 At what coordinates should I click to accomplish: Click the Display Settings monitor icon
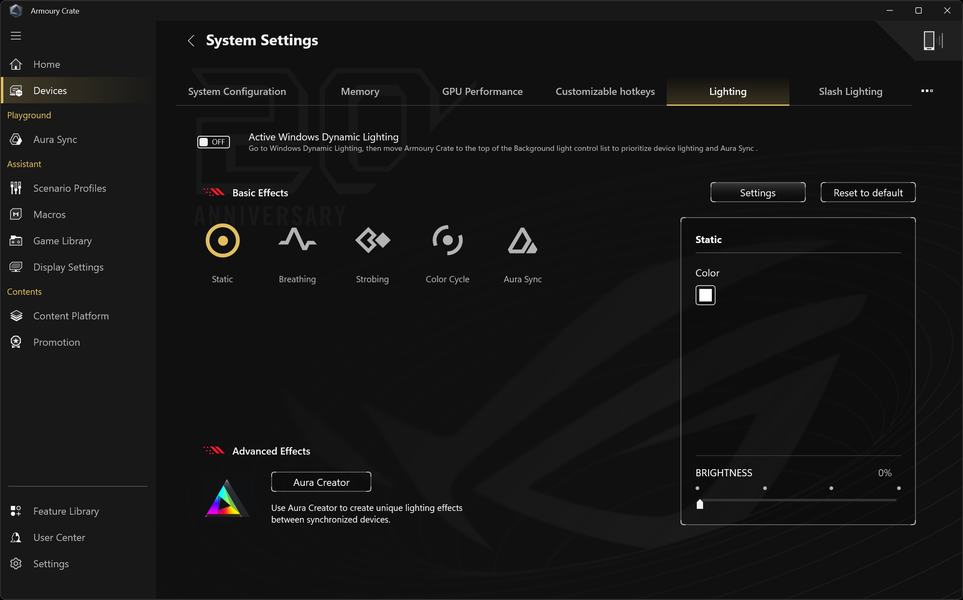click(x=16, y=267)
